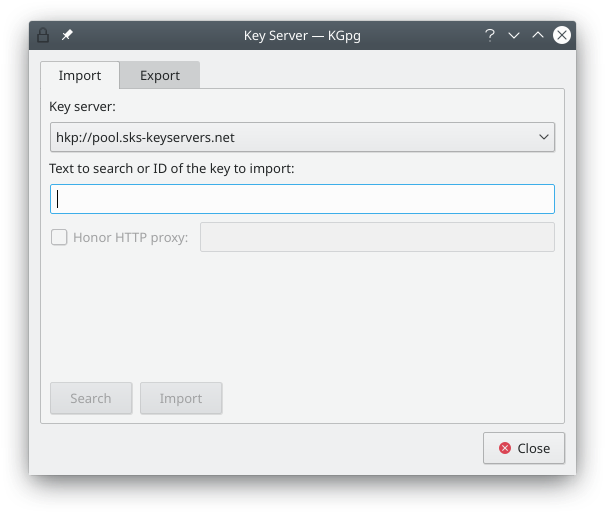Expand the key server dropdown arrow
605x512 pixels.
pos(544,137)
